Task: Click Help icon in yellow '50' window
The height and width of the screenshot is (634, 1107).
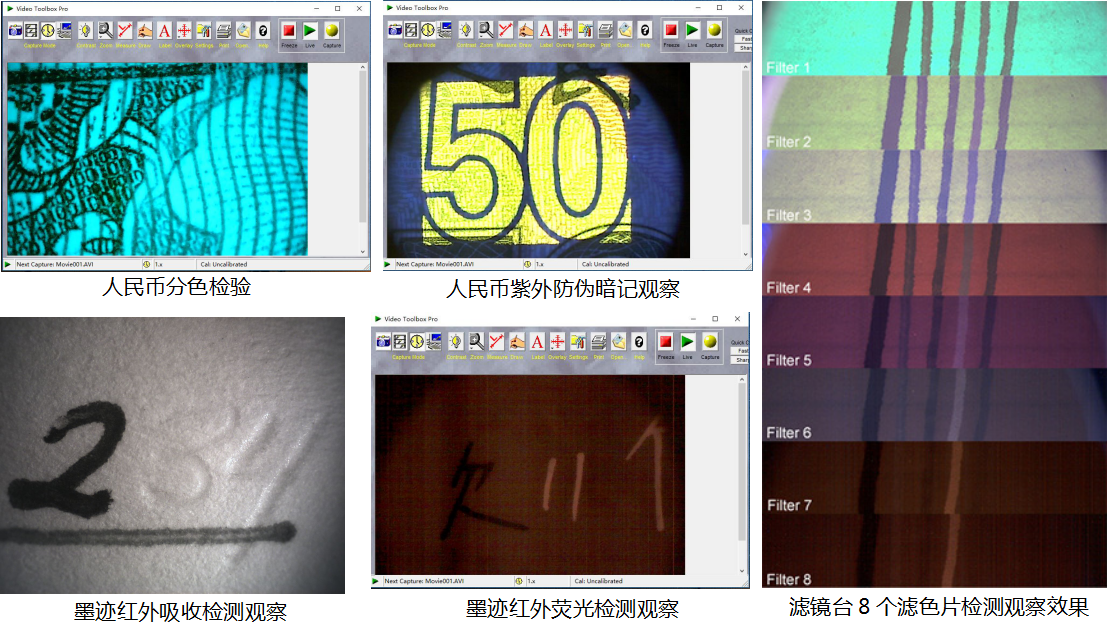Action: tap(645, 30)
